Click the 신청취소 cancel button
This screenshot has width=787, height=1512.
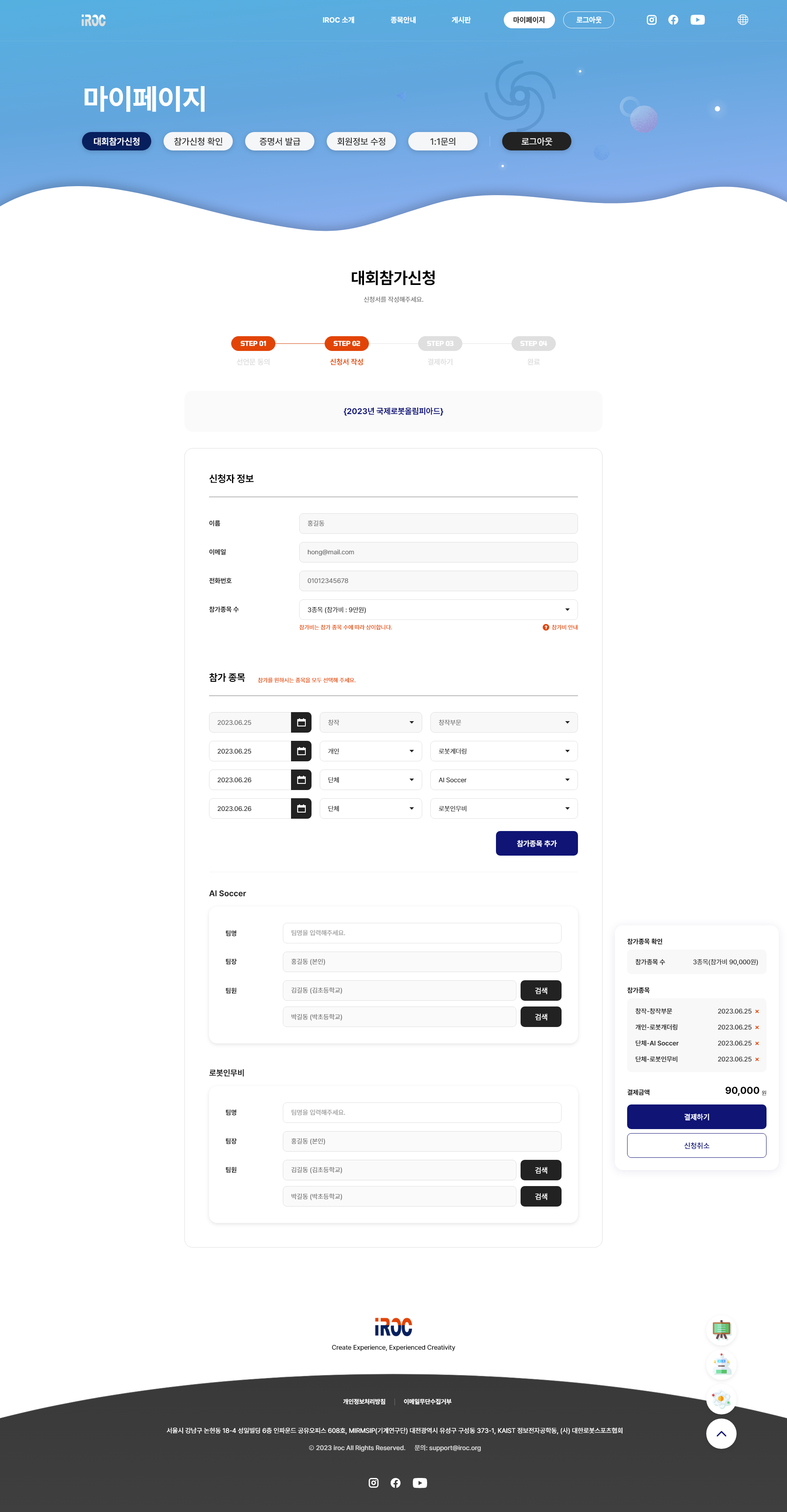[x=696, y=1145]
